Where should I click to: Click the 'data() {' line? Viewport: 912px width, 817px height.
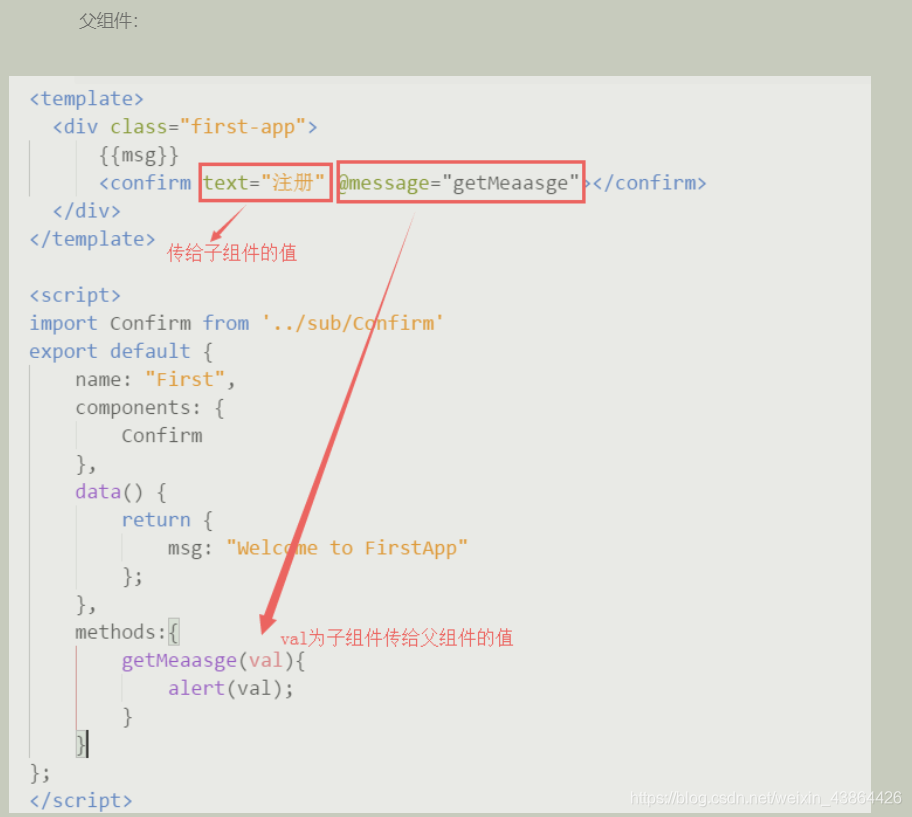121,492
